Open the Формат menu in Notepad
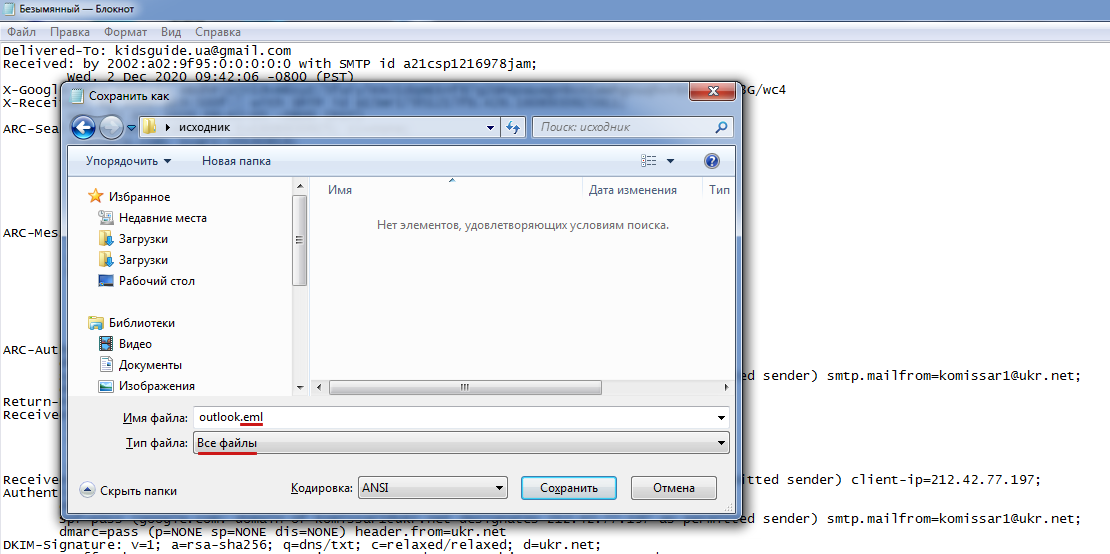The width and height of the screenshot is (1110, 554). tap(123, 32)
